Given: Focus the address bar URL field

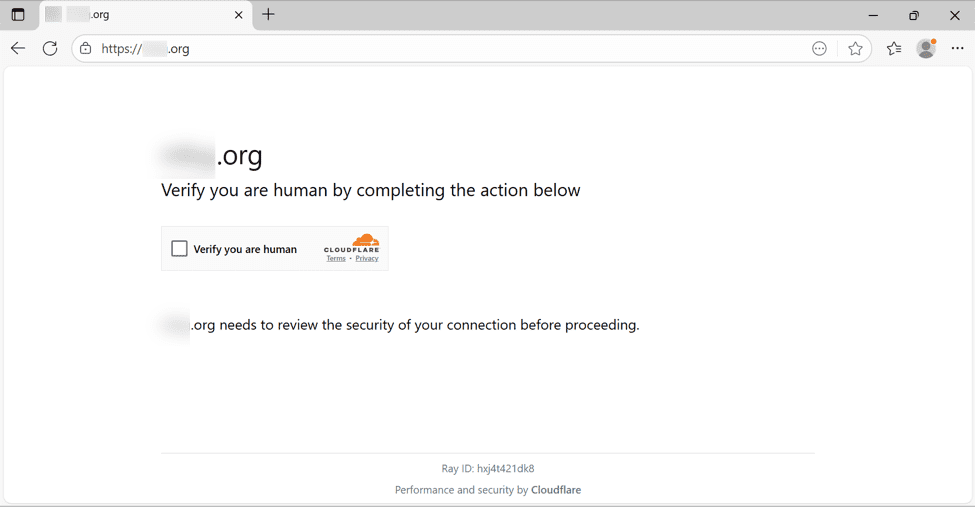Looking at the screenshot, I should [450, 49].
